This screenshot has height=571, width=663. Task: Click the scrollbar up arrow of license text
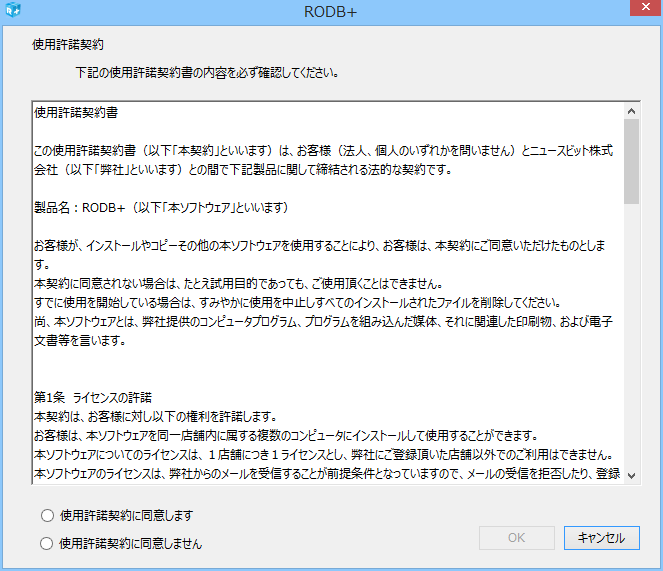click(632, 111)
